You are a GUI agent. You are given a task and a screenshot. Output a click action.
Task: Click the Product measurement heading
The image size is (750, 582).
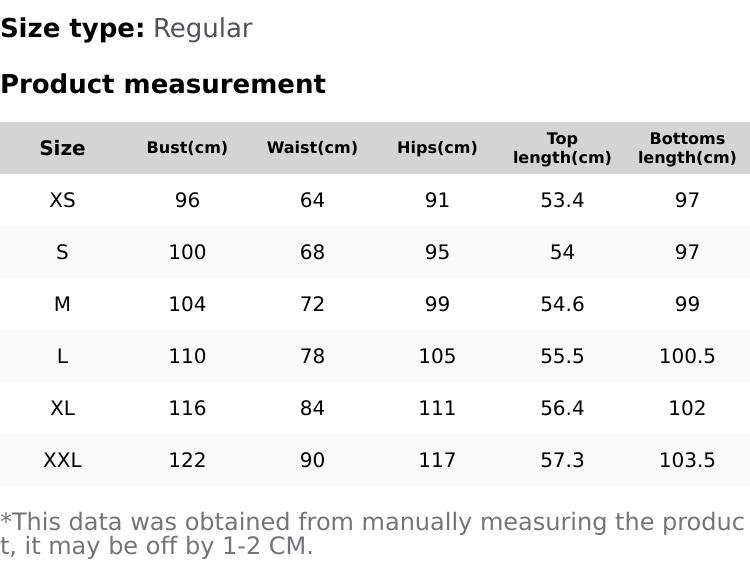pos(163,84)
